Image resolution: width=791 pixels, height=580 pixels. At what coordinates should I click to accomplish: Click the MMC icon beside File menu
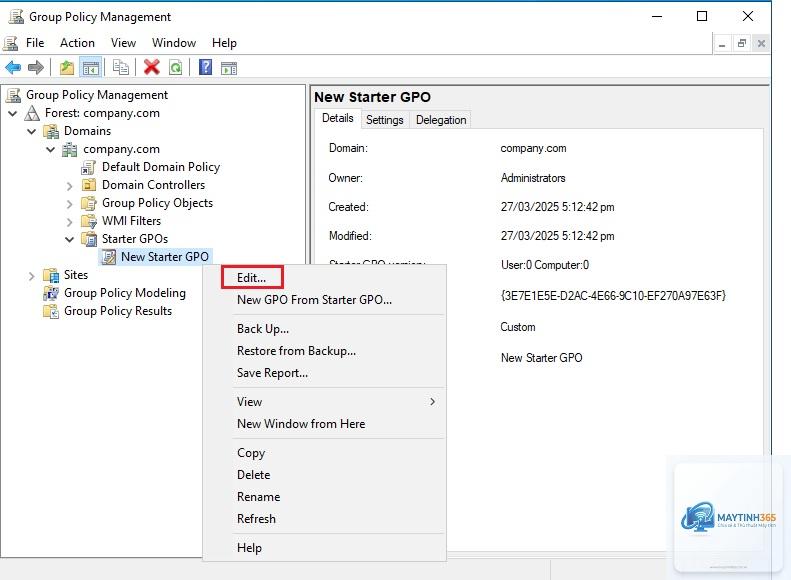pyautogui.click(x=11, y=43)
